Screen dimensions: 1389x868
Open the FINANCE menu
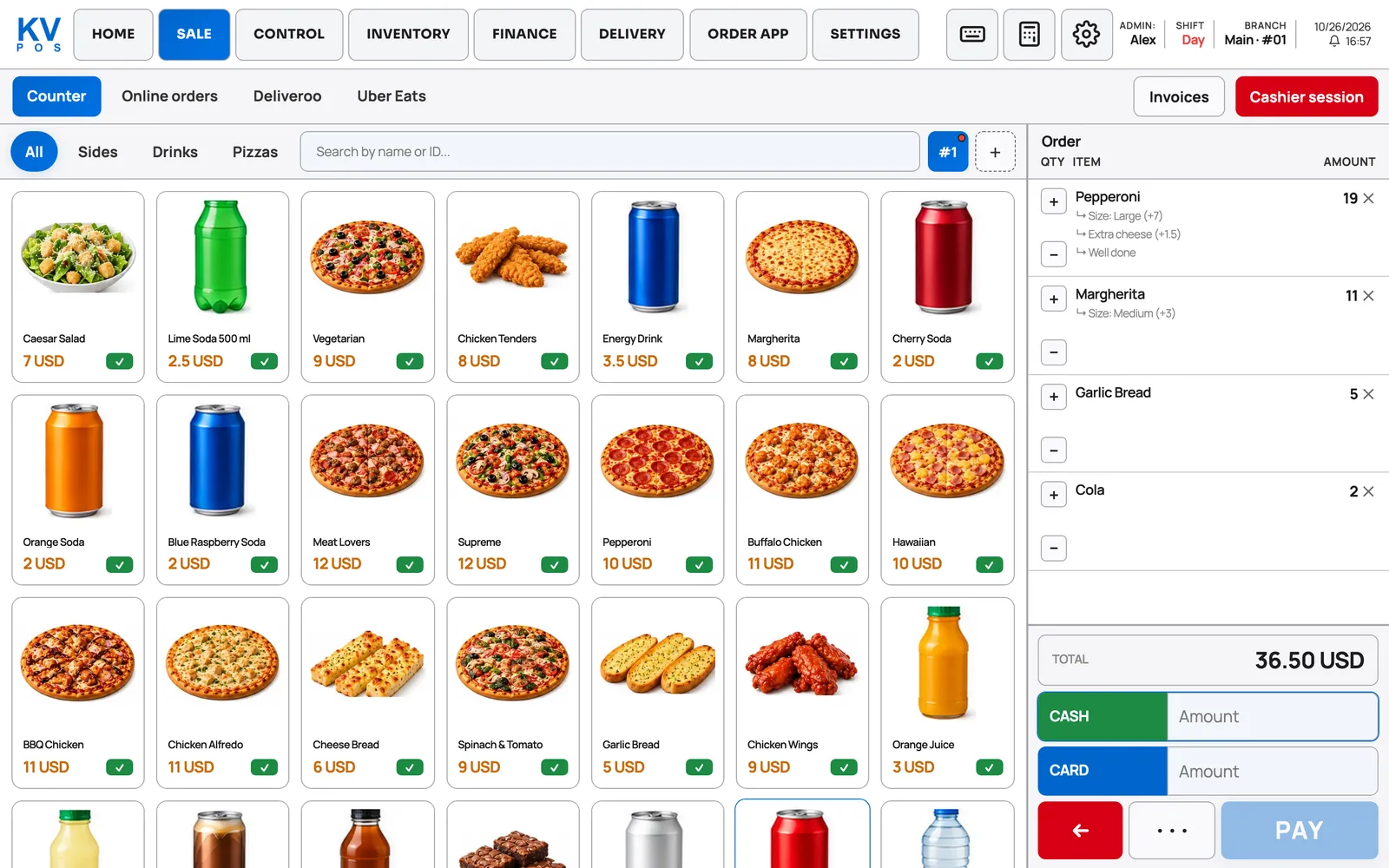point(524,35)
